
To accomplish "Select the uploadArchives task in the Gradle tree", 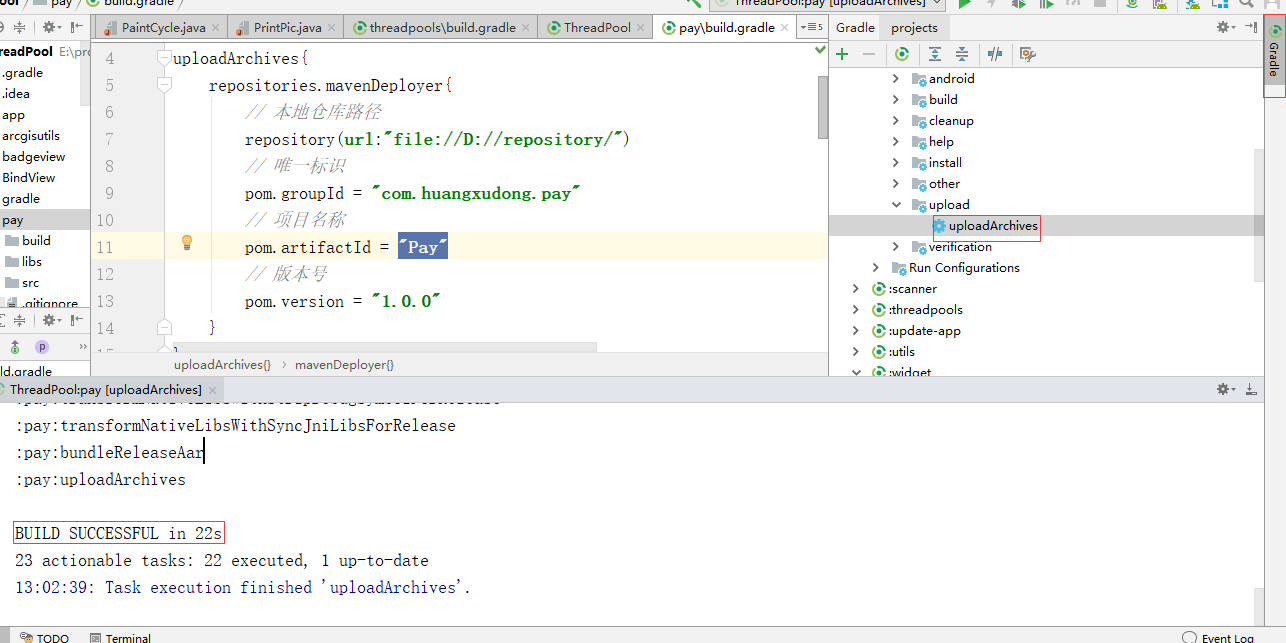I will (993, 226).
